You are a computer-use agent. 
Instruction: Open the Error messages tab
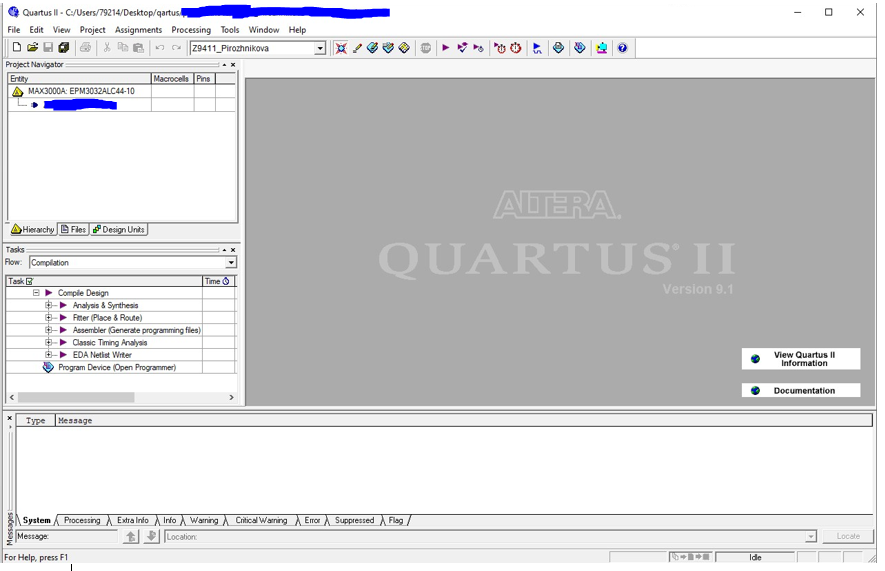(312, 520)
